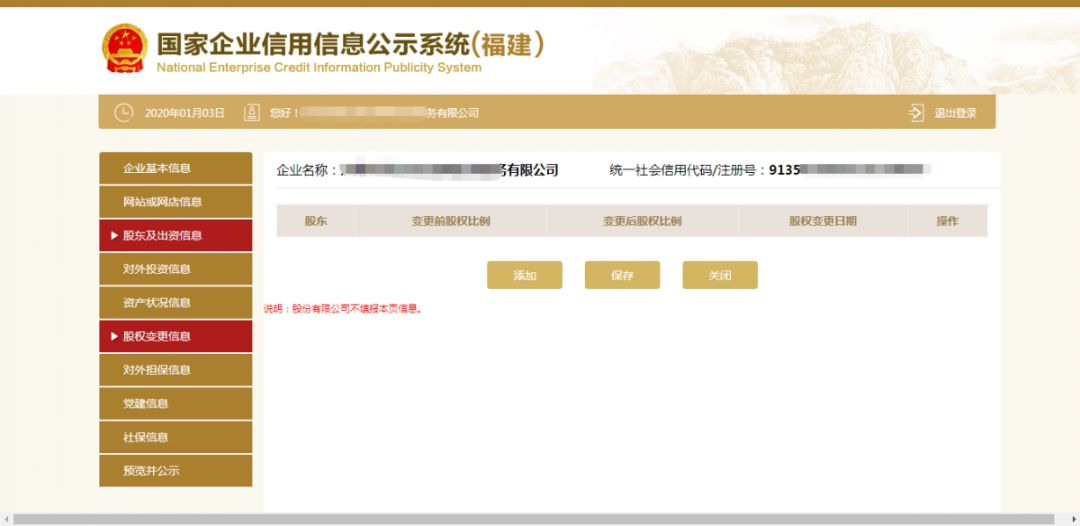Viewport: 1080px width, 526px height.
Task: Open 党建信息 menu item
Action: click(145, 404)
